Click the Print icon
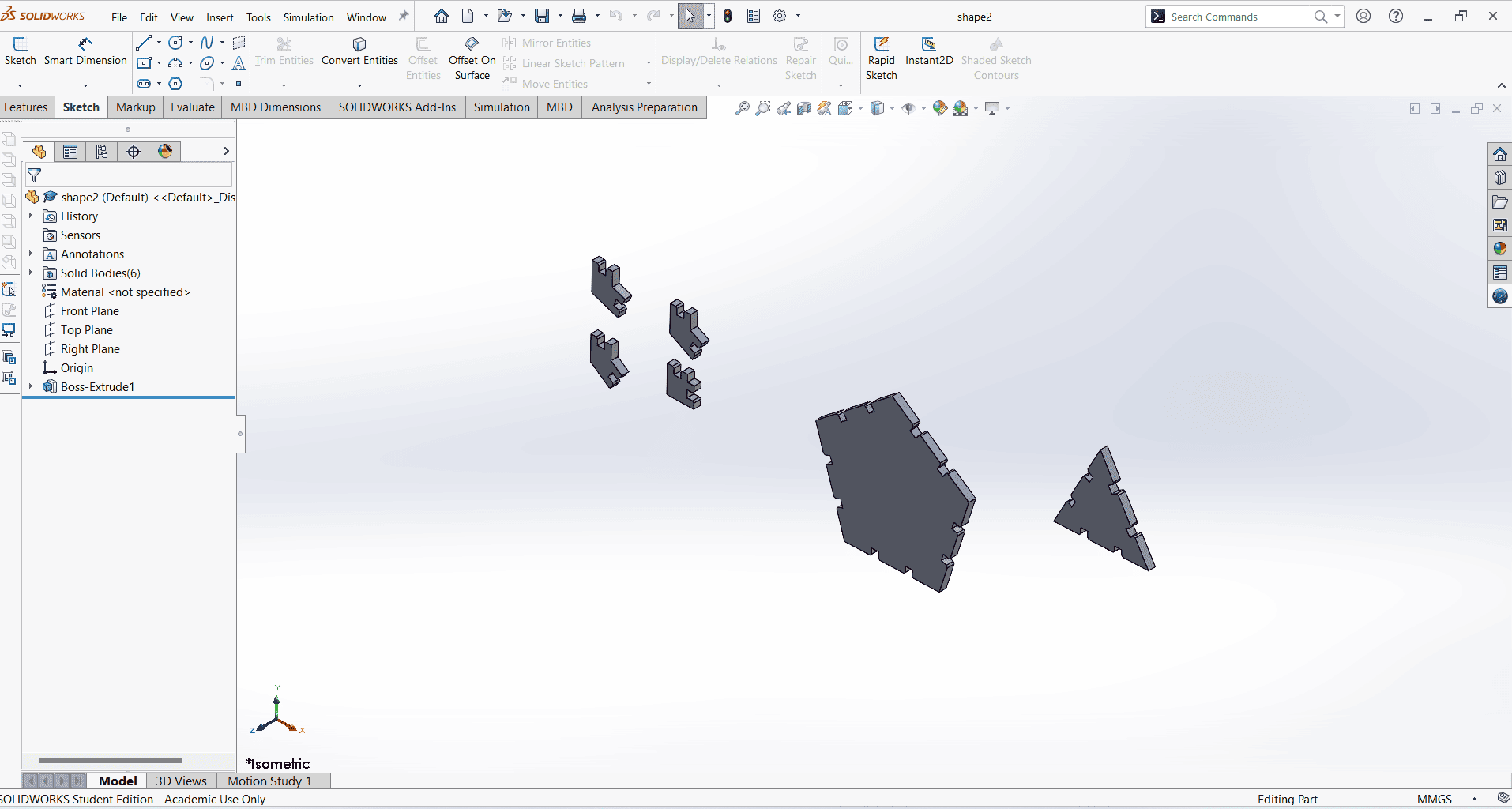 click(579, 16)
